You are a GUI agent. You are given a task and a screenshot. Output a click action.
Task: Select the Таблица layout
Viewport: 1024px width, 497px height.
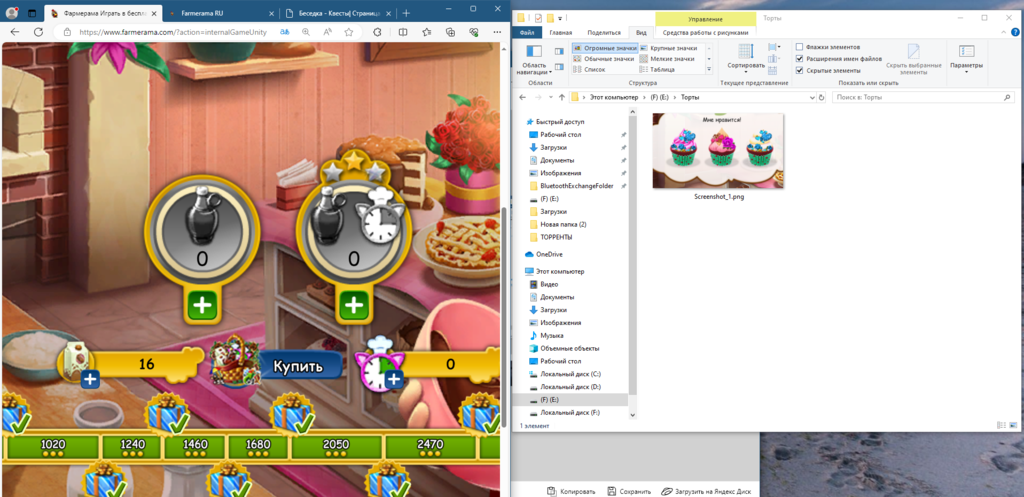(658, 69)
